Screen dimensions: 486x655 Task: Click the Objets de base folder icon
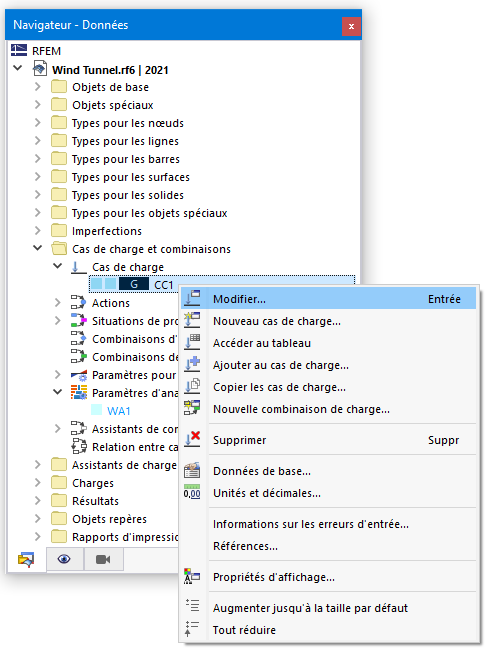tap(59, 87)
